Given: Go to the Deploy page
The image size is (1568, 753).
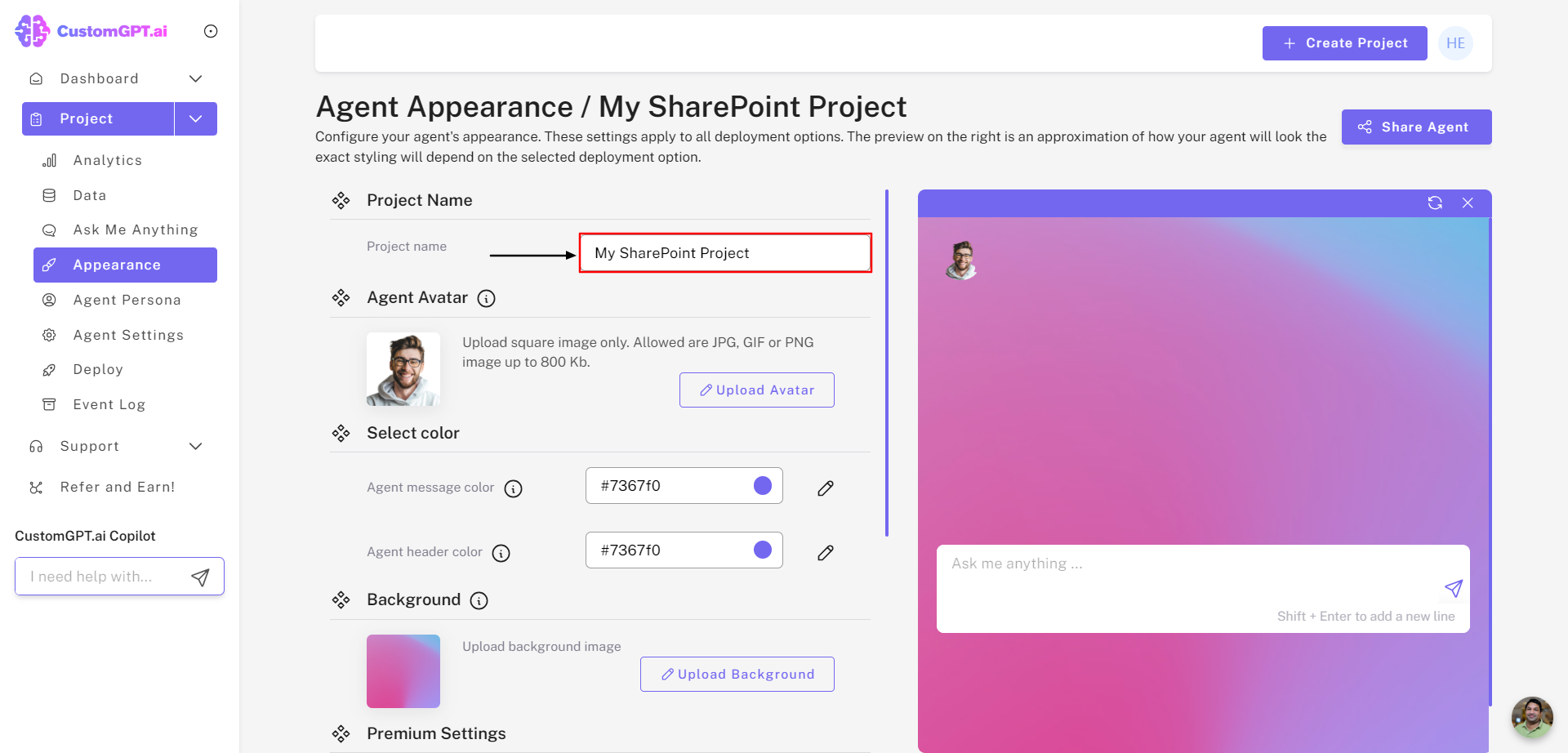Looking at the screenshot, I should [98, 369].
